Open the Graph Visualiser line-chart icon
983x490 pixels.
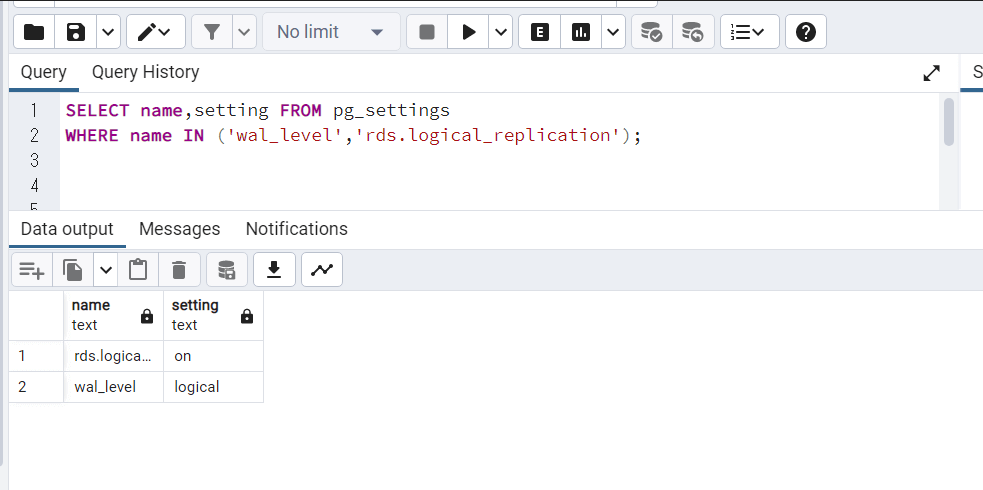coord(322,269)
